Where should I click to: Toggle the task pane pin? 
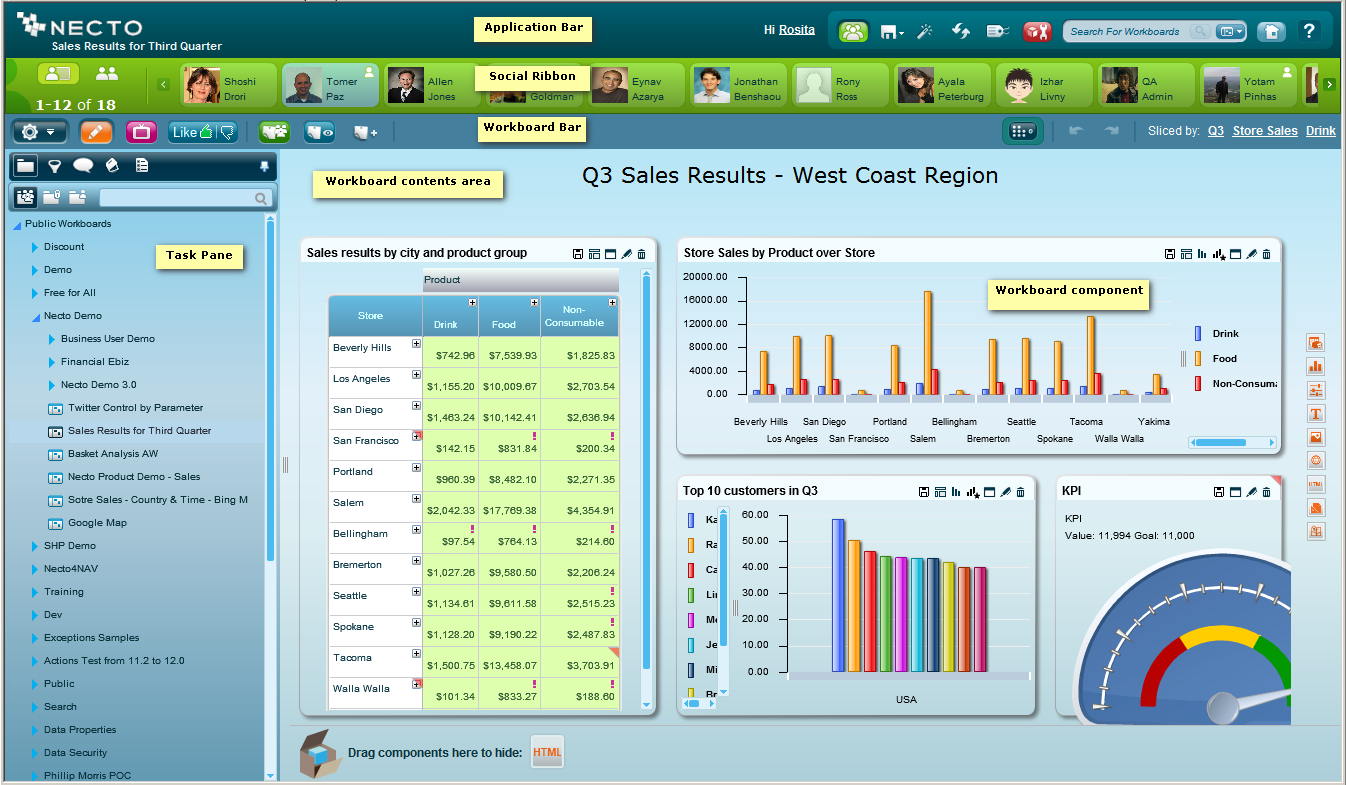tap(264, 167)
